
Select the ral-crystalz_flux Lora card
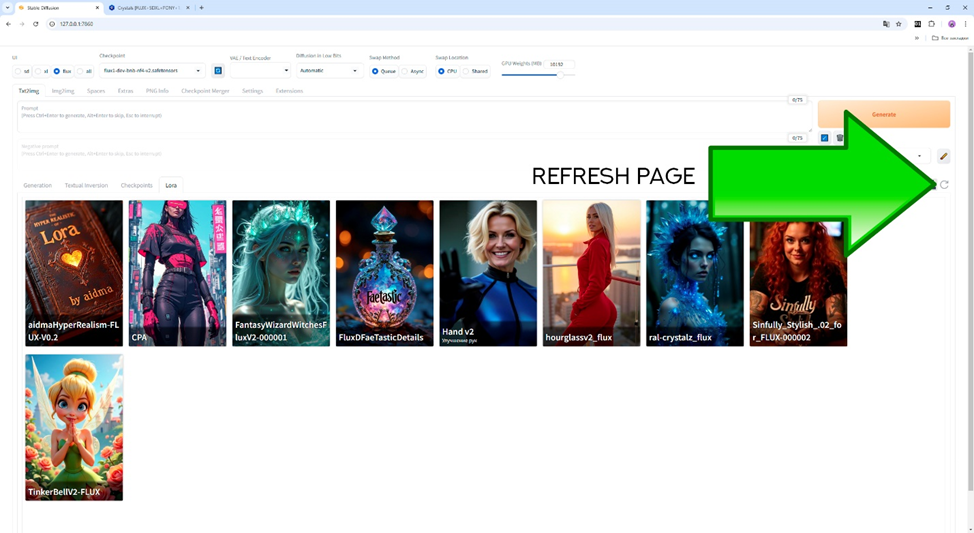pos(694,273)
